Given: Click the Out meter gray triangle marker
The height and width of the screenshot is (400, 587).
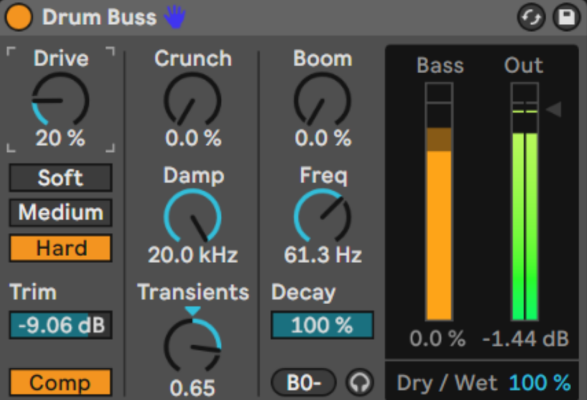Looking at the screenshot, I should point(554,110).
